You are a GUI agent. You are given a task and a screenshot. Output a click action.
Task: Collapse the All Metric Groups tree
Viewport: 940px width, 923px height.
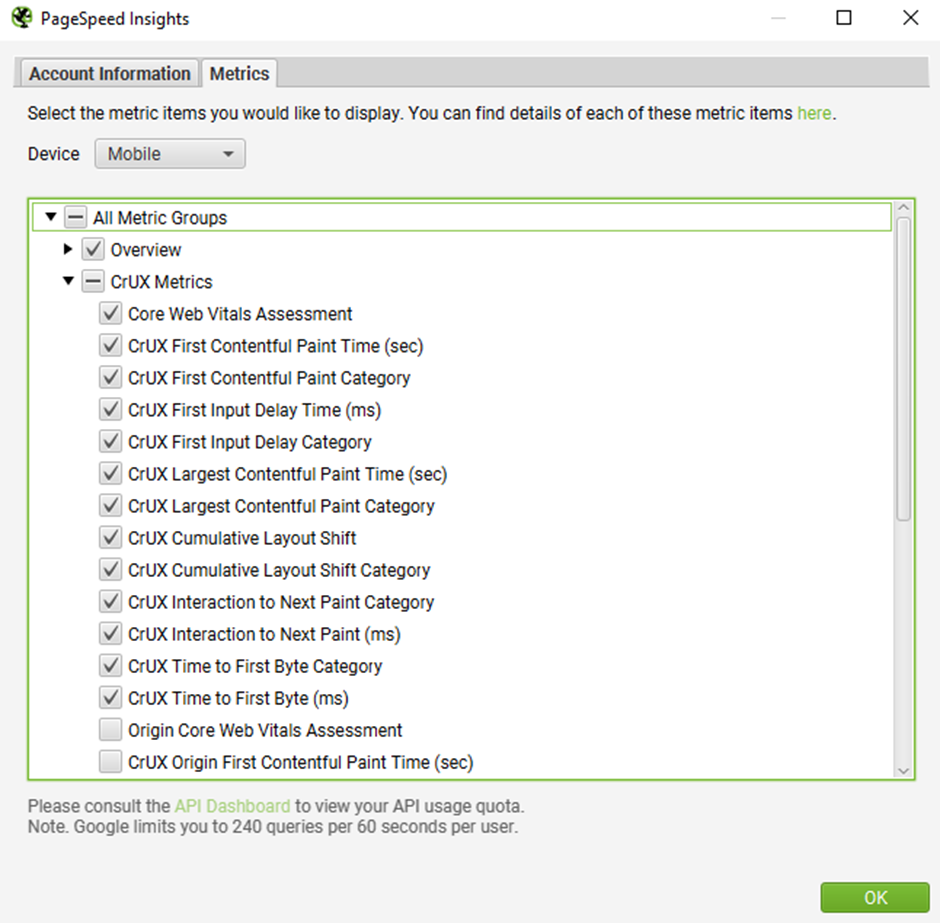pos(51,216)
